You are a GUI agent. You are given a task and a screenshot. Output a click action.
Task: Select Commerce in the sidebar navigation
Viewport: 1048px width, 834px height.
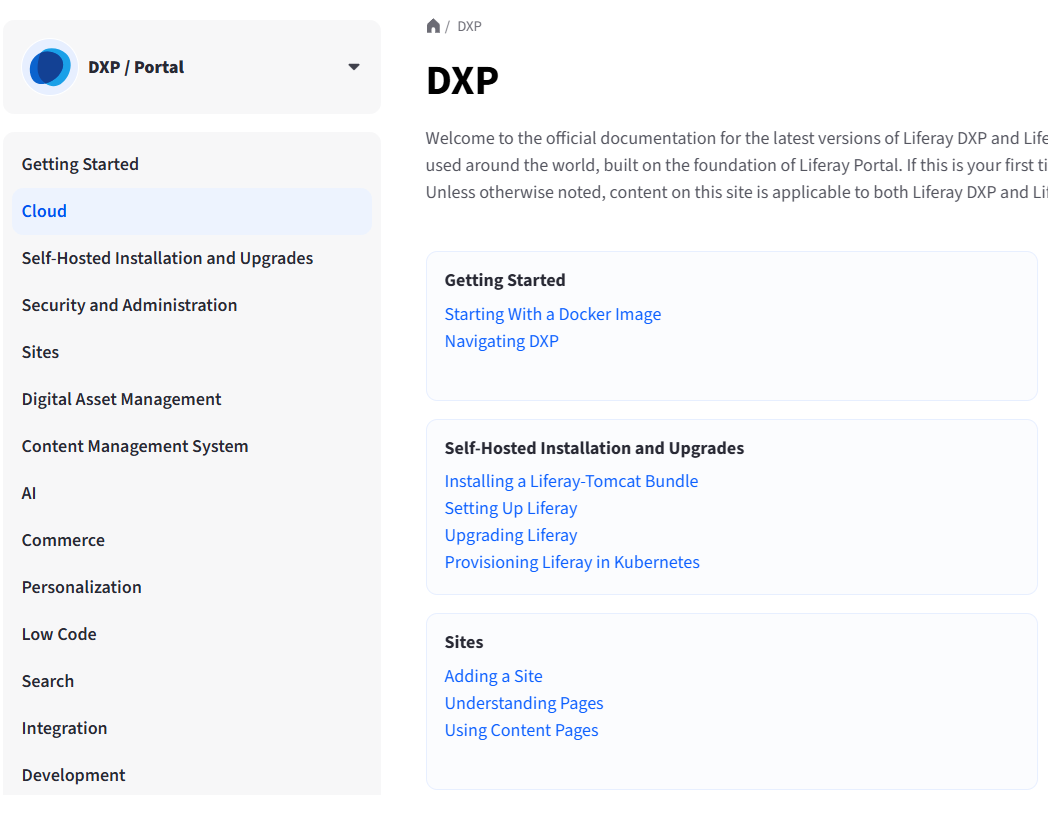click(63, 540)
